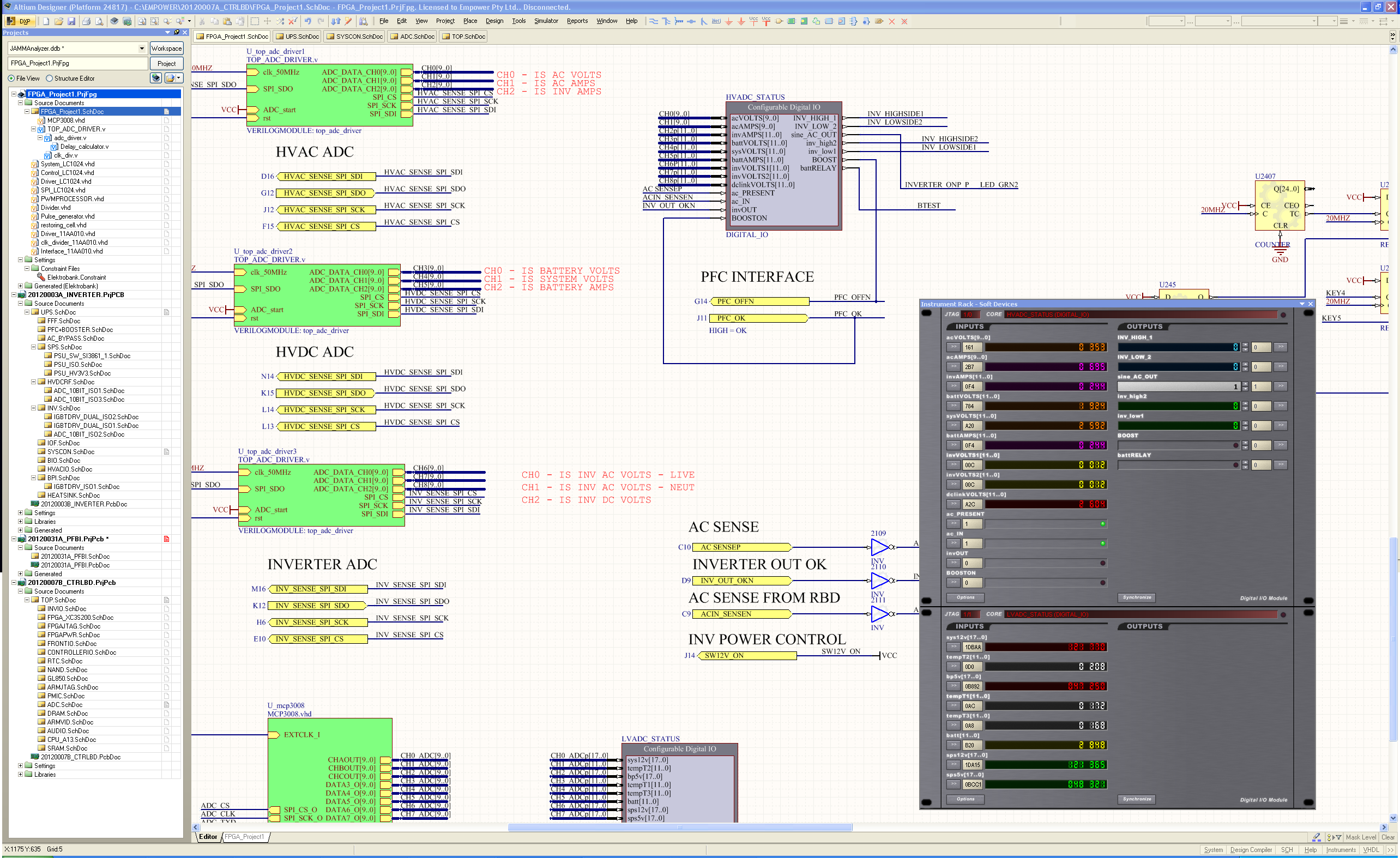Image resolution: width=1400 pixels, height=858 pixels.
Task: Open the Reports menu
Action: pyautogui.click(x=577, y=21)
